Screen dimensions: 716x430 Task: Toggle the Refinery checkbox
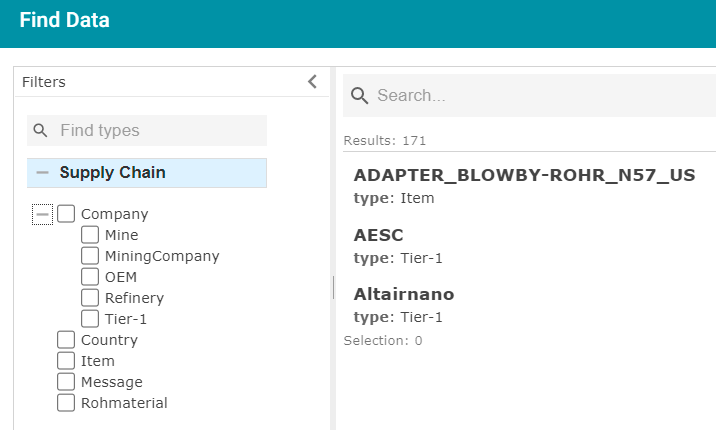click(x=90, y=298)
